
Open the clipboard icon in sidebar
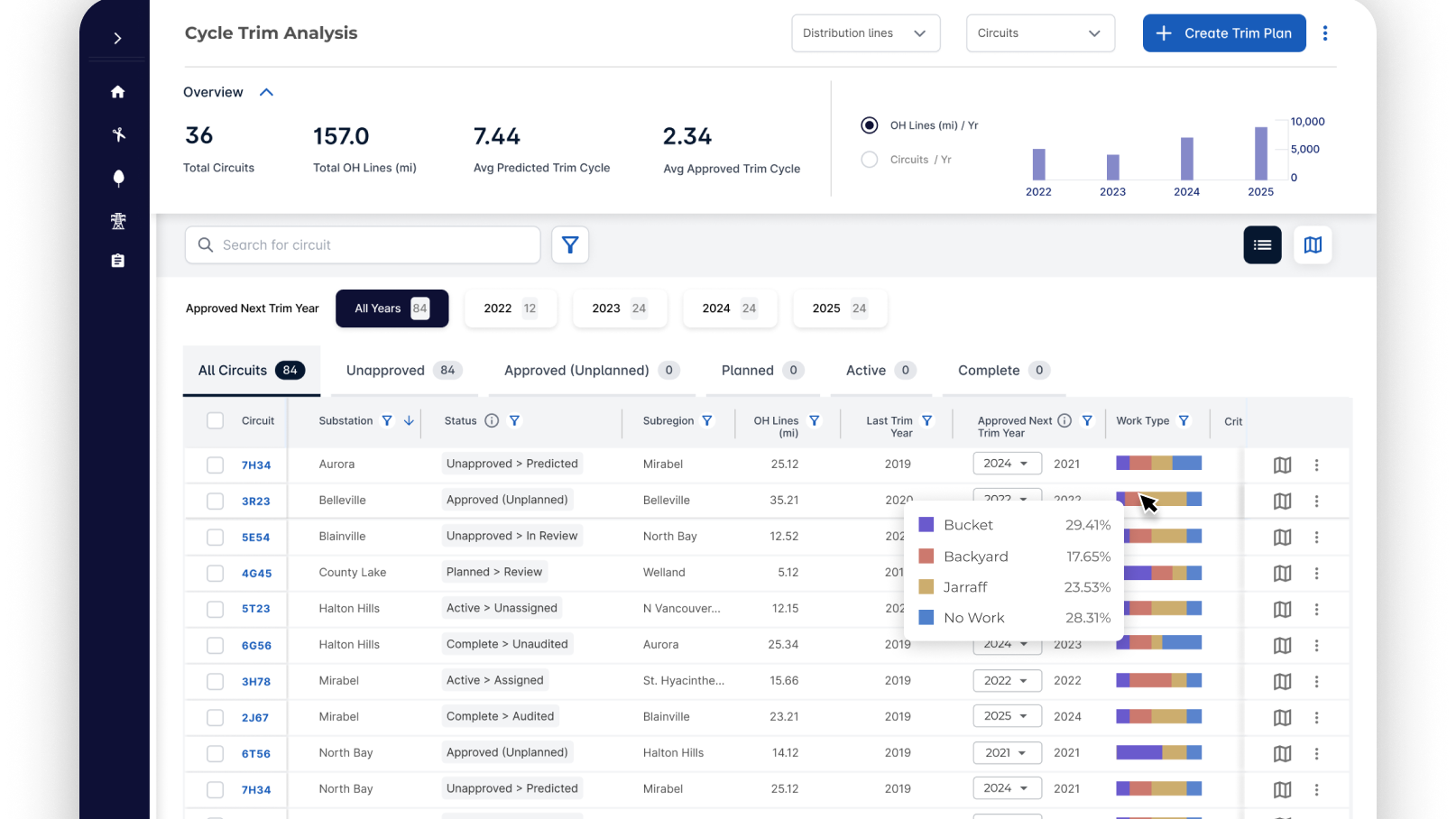click(x=118, y=261)
